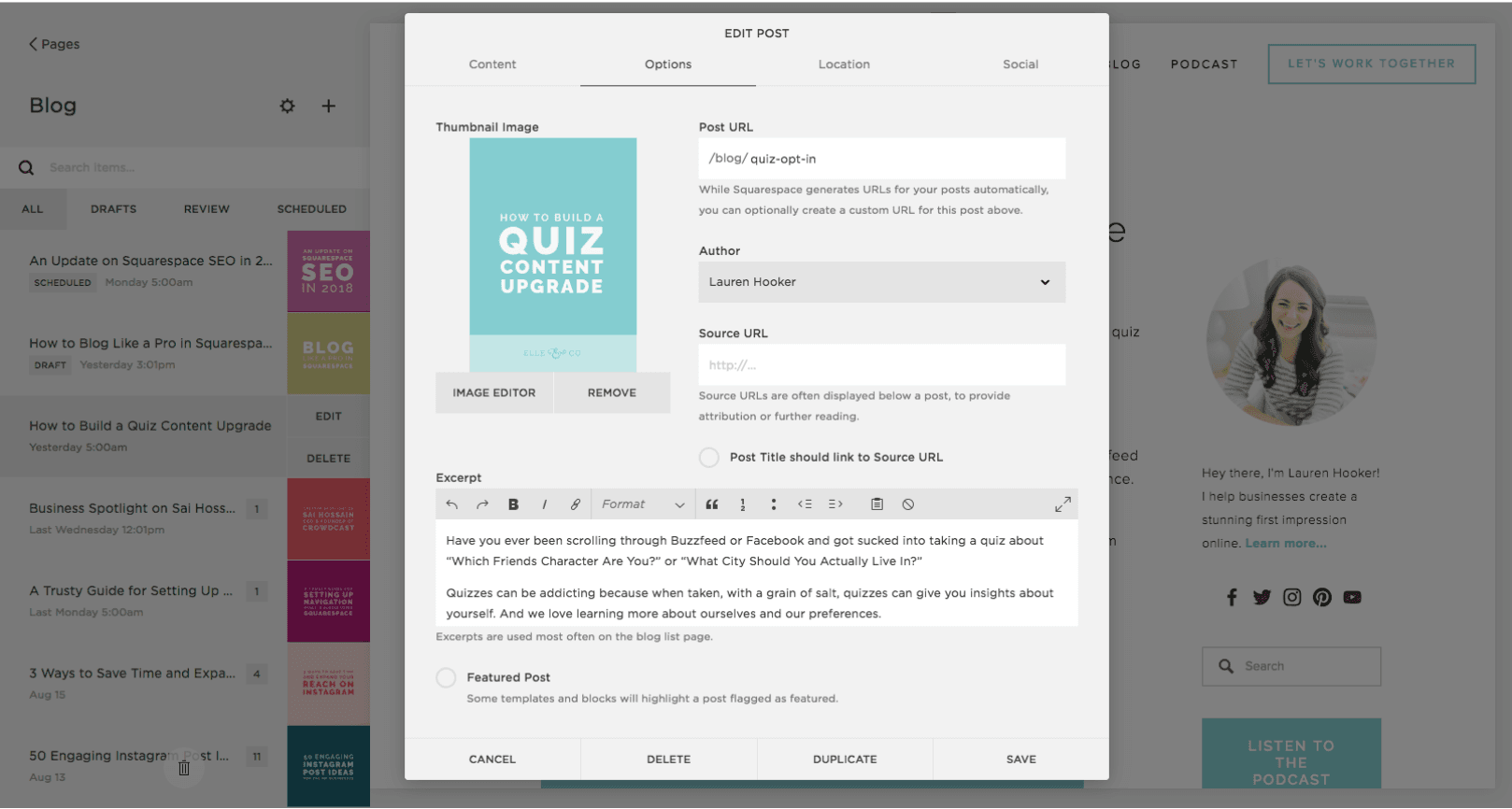
Task: Click the blockquote icon in excerpt toolbar
Action: tap(712, 504)
